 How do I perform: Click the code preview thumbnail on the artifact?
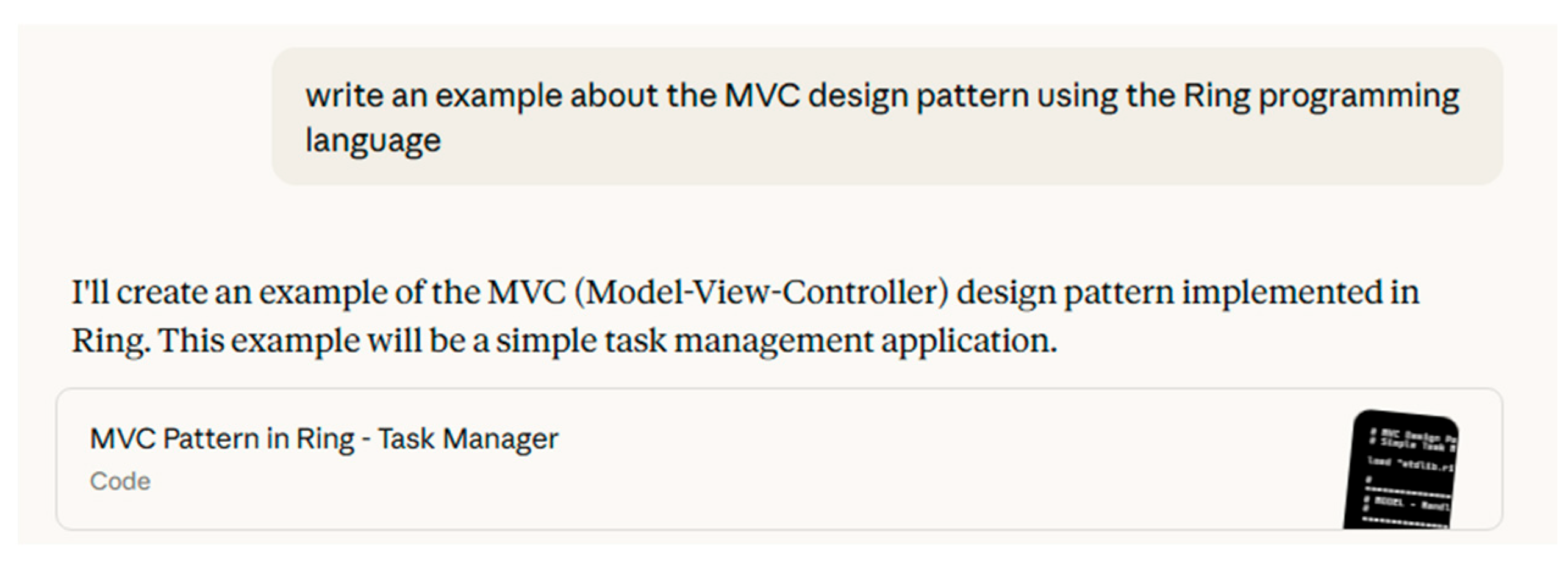(1401, 470)
